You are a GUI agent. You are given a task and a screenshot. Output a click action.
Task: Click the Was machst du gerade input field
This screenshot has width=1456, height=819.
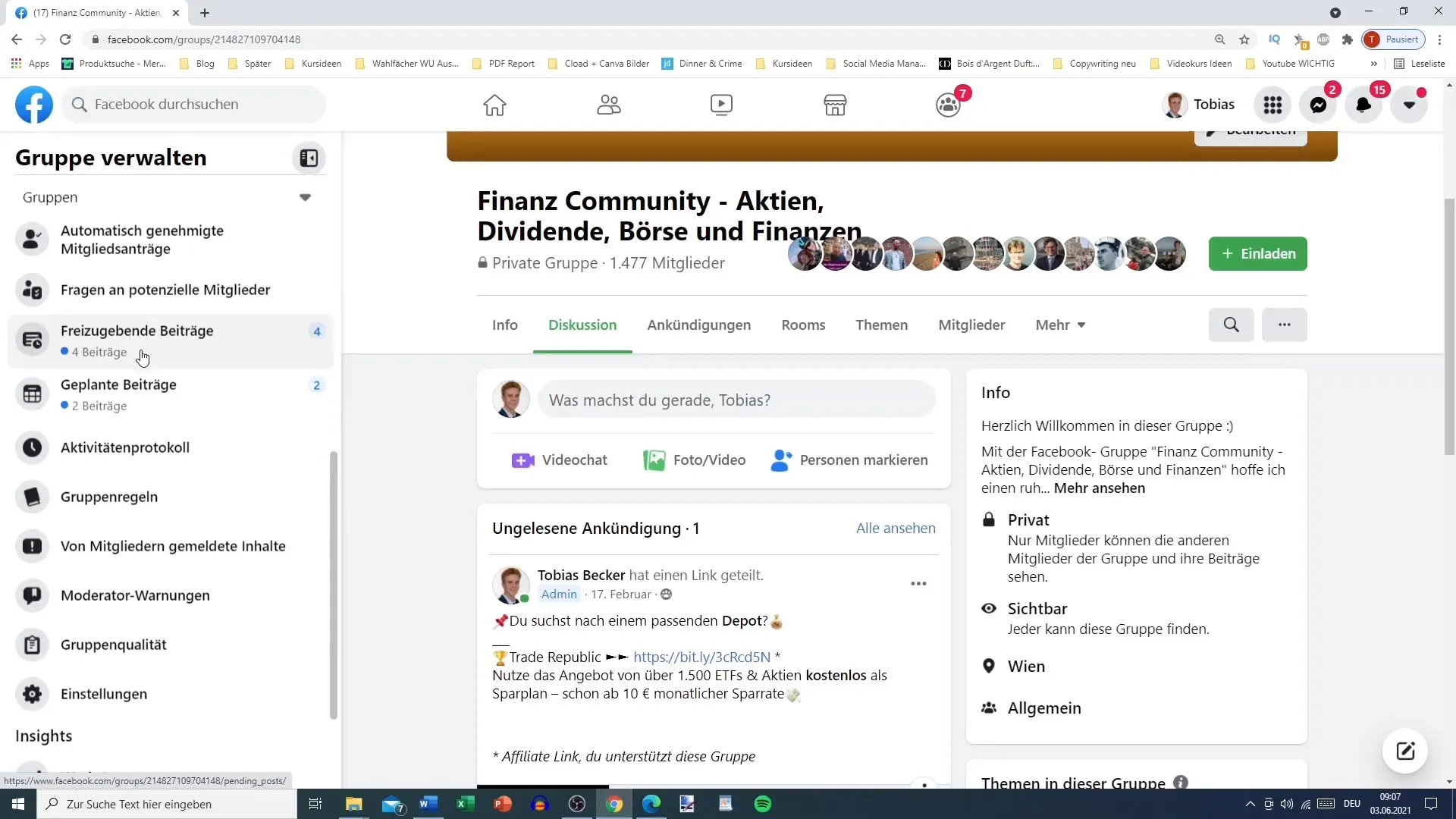tap(735, 400)
